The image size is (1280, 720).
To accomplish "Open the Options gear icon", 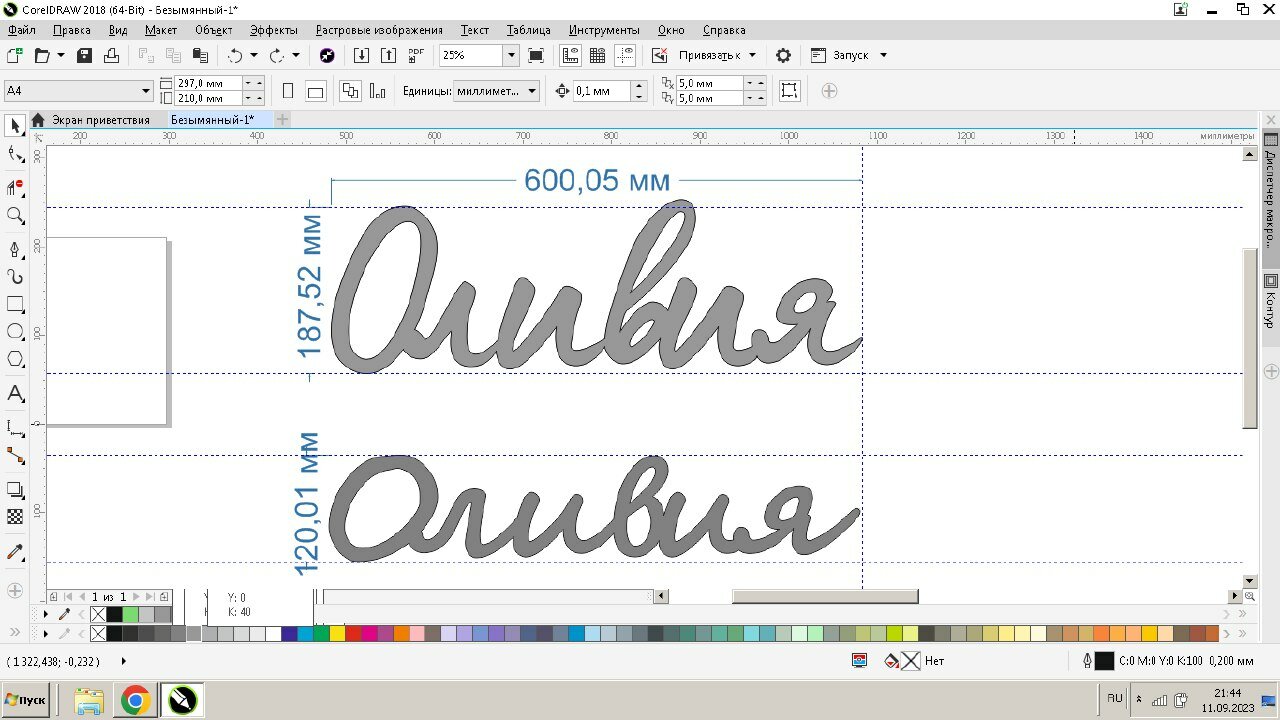I will 783,55.
